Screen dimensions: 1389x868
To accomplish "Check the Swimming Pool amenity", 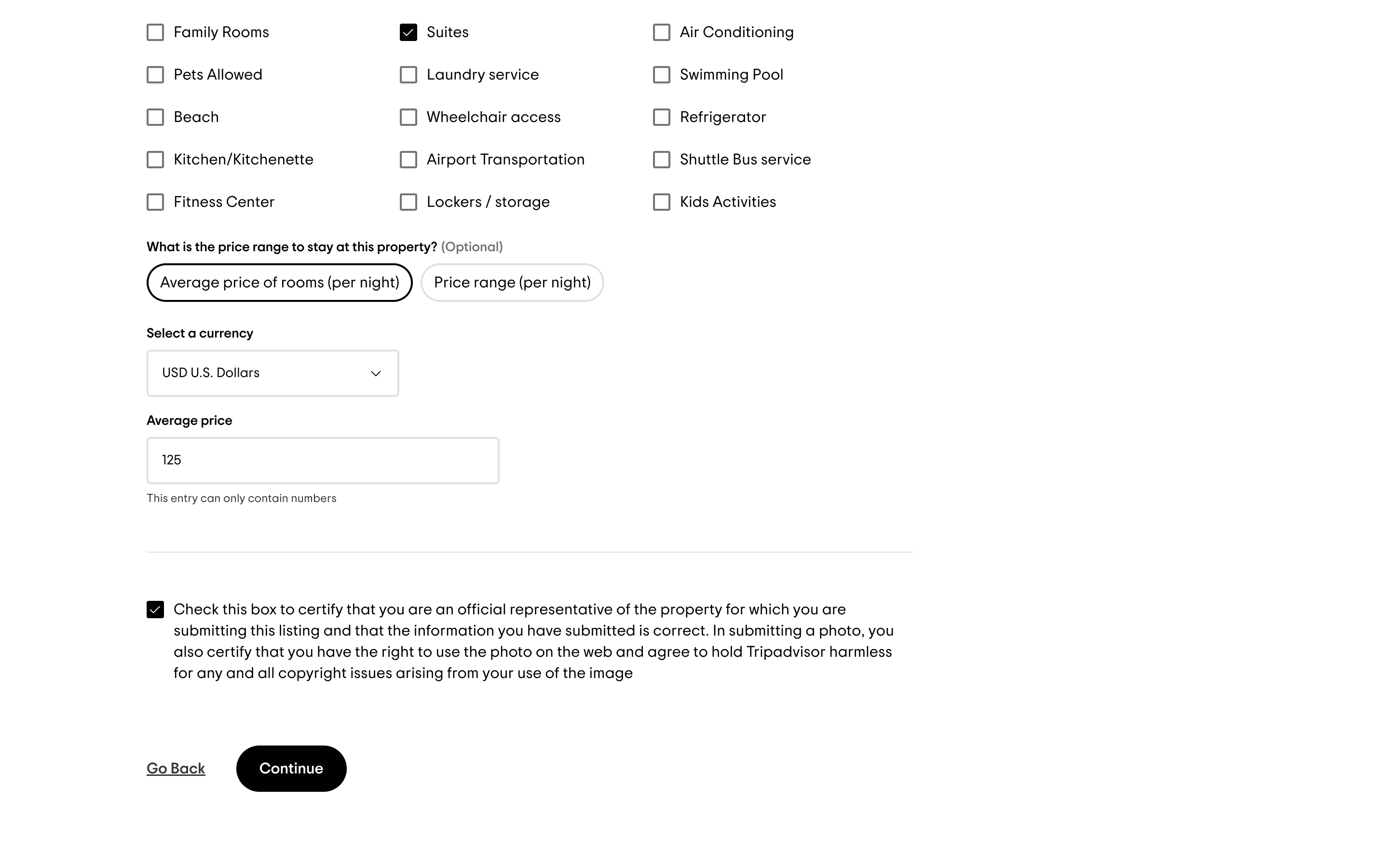I will [x=661, y=75].
